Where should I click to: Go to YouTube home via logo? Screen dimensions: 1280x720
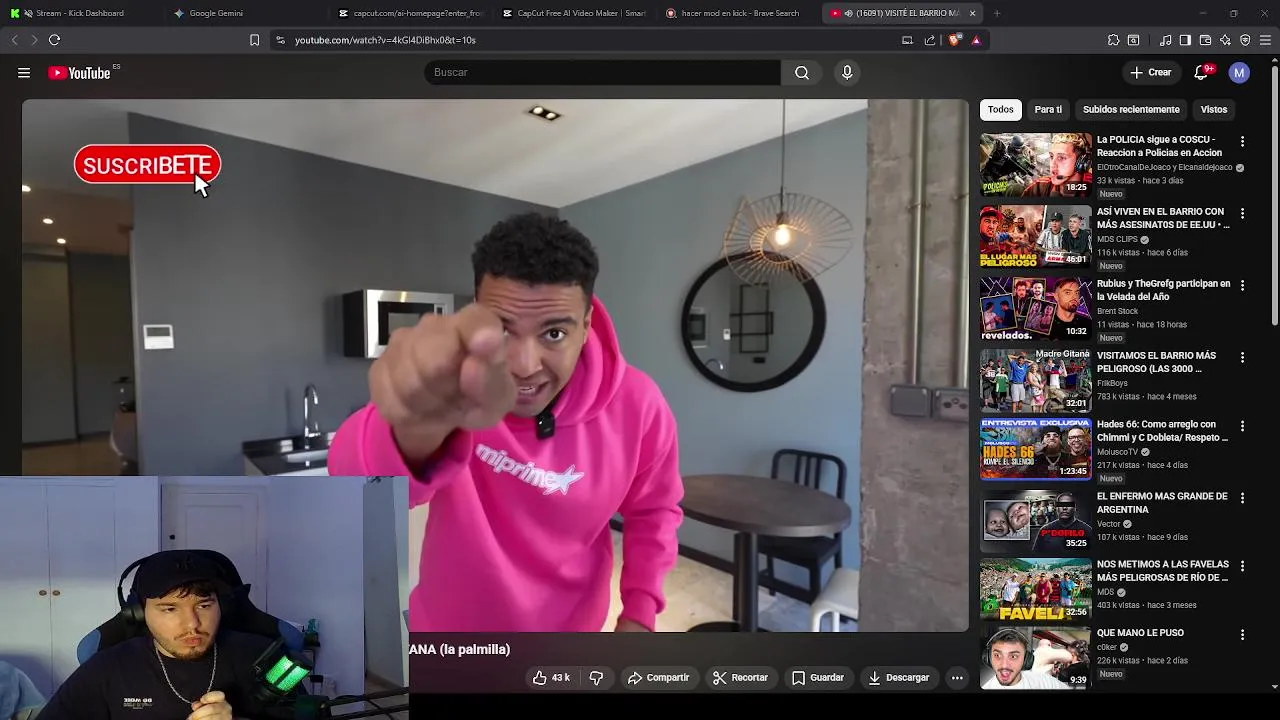pyautogui.click(x=79, y=73)
